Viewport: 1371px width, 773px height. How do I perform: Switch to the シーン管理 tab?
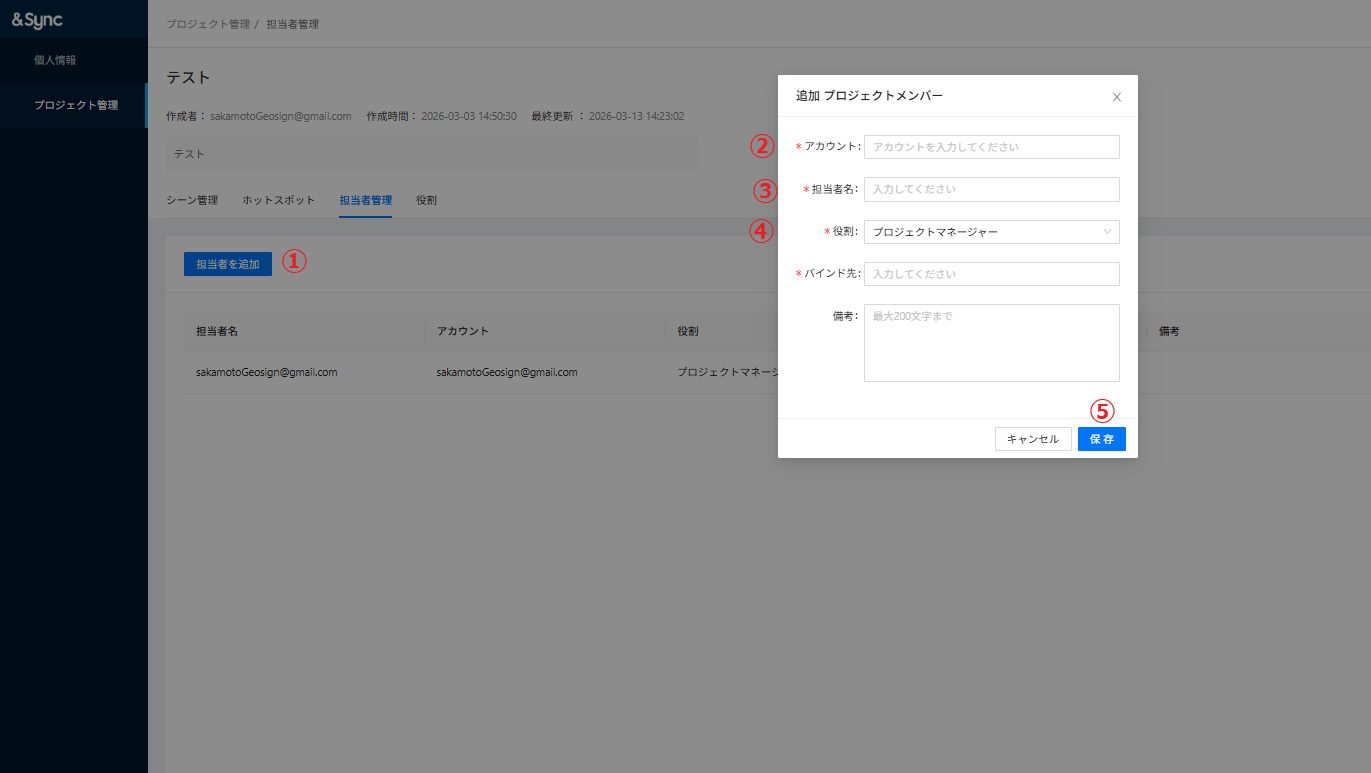[192, 200]
